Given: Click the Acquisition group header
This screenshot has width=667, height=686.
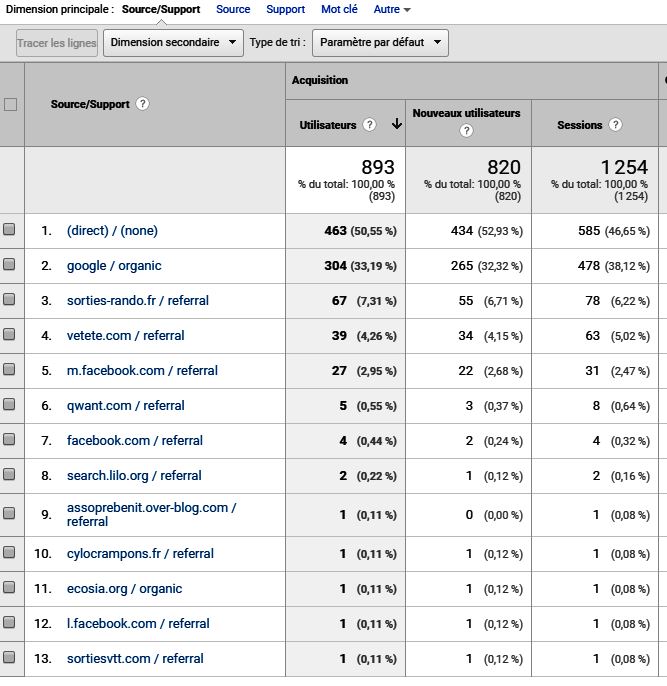Looking at the screenshot, I should 320,80.
